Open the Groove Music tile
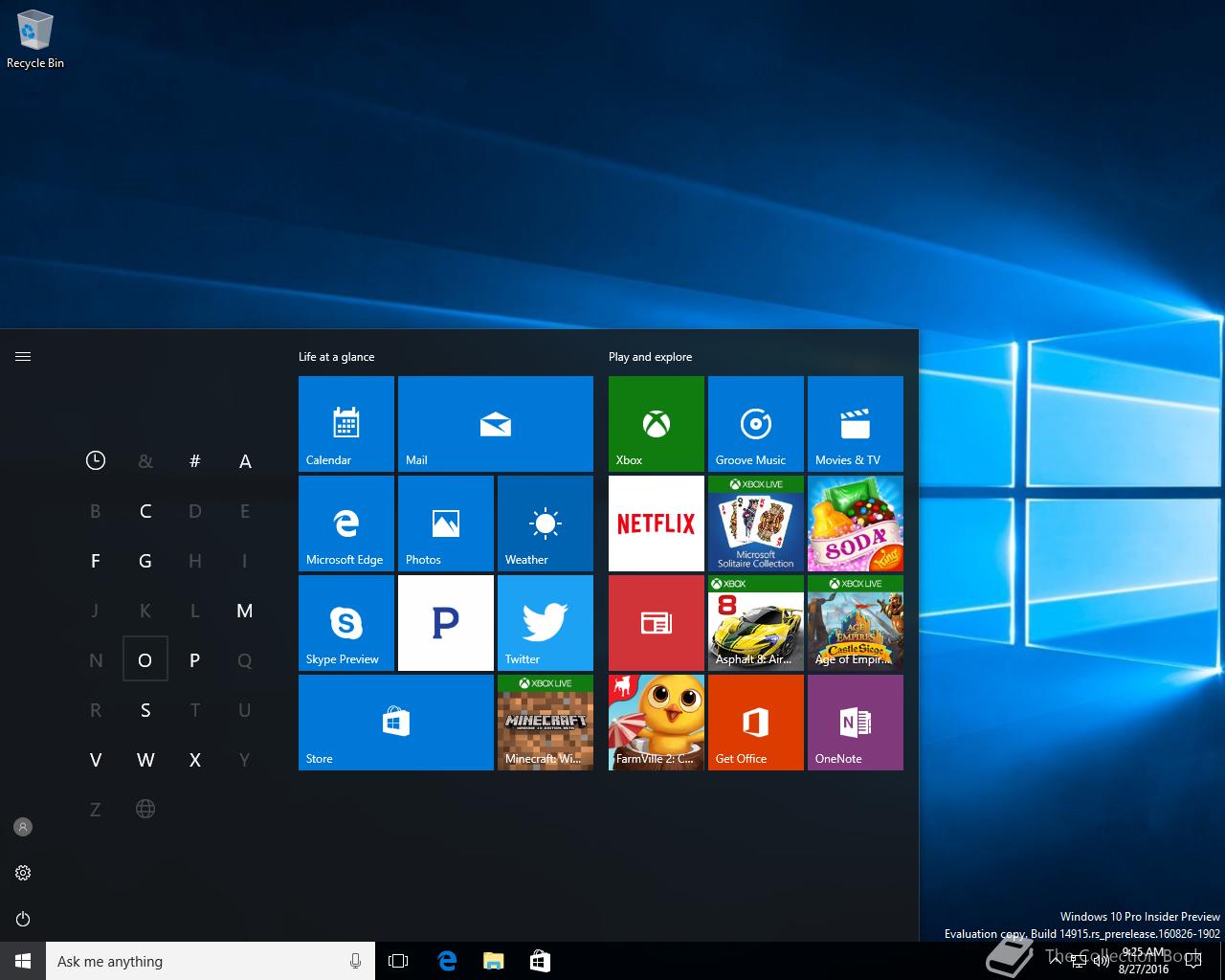Image resolution: width=1225 pixels, height=980 pixels. pos(756,423)
